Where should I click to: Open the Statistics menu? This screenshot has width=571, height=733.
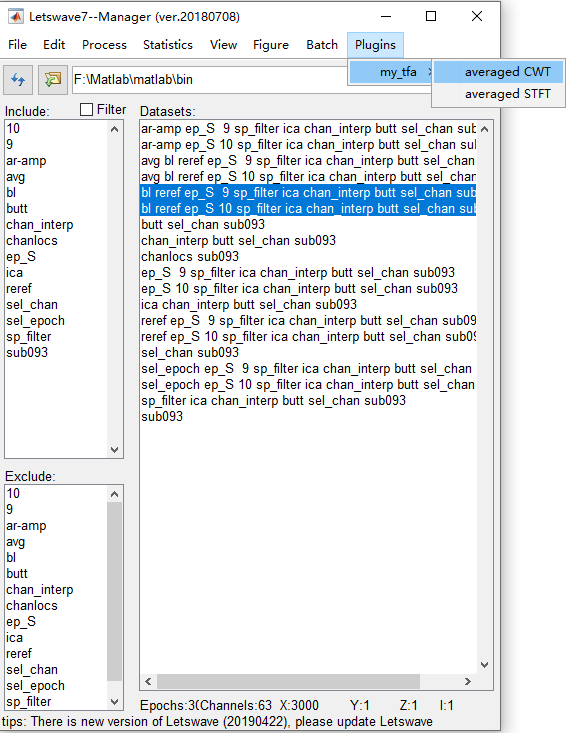click(168, 45)
